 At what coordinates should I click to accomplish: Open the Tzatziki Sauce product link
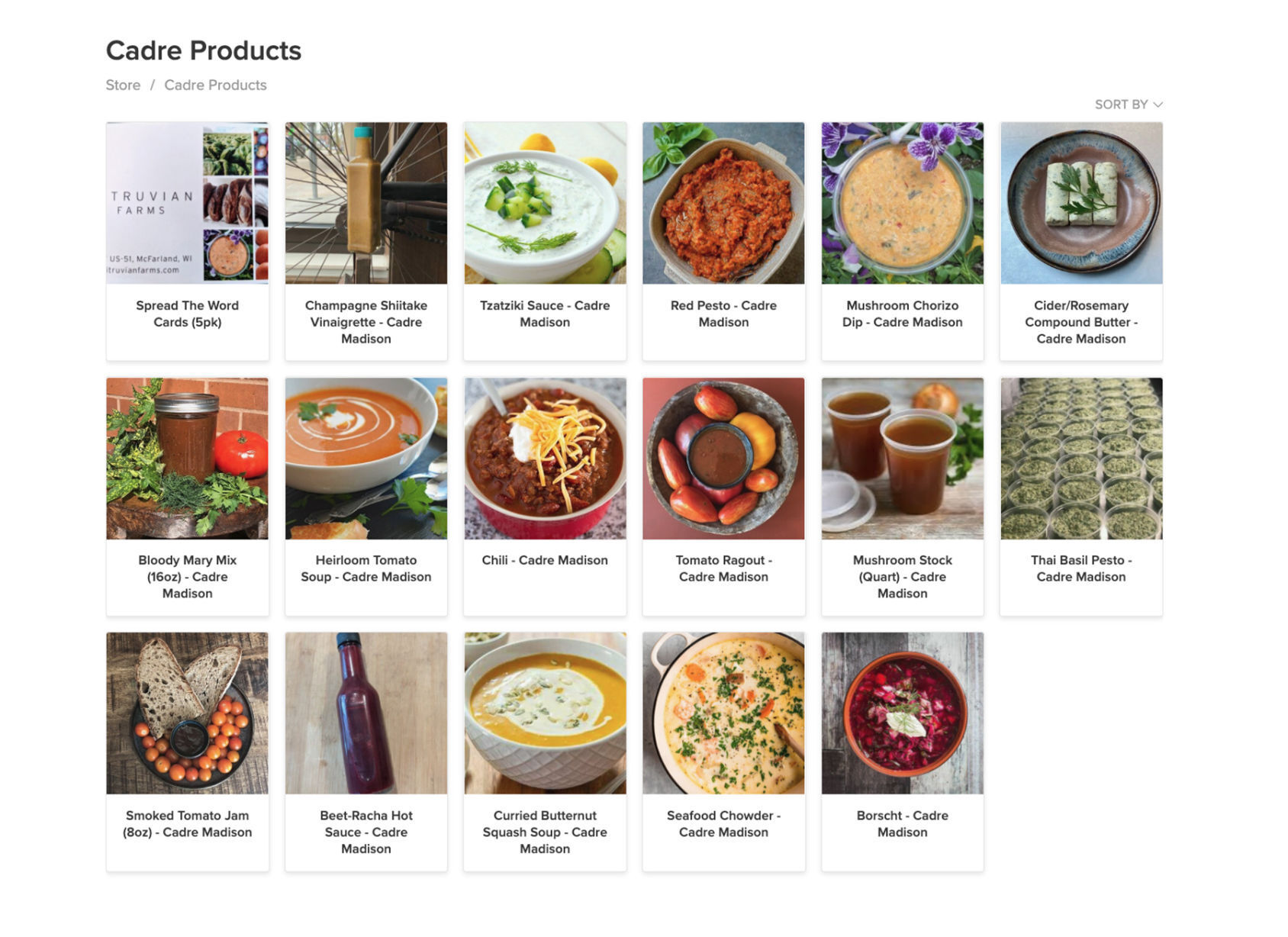point(544,314)
